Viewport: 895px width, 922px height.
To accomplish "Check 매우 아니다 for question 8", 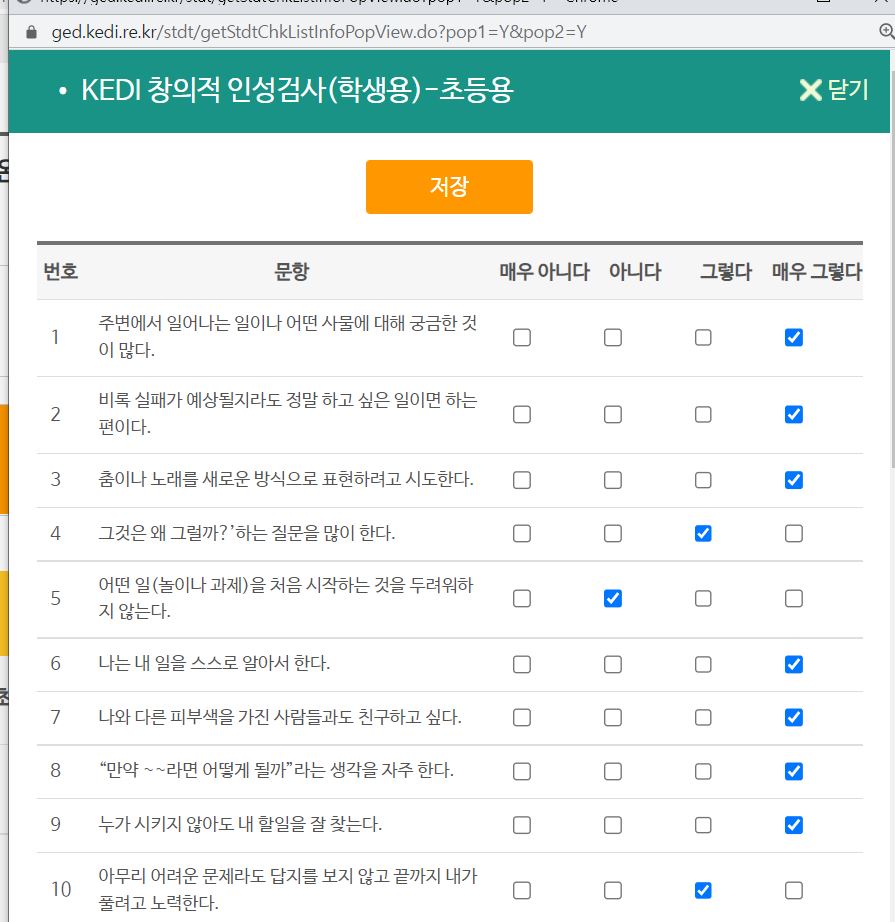I will point(522,771).
